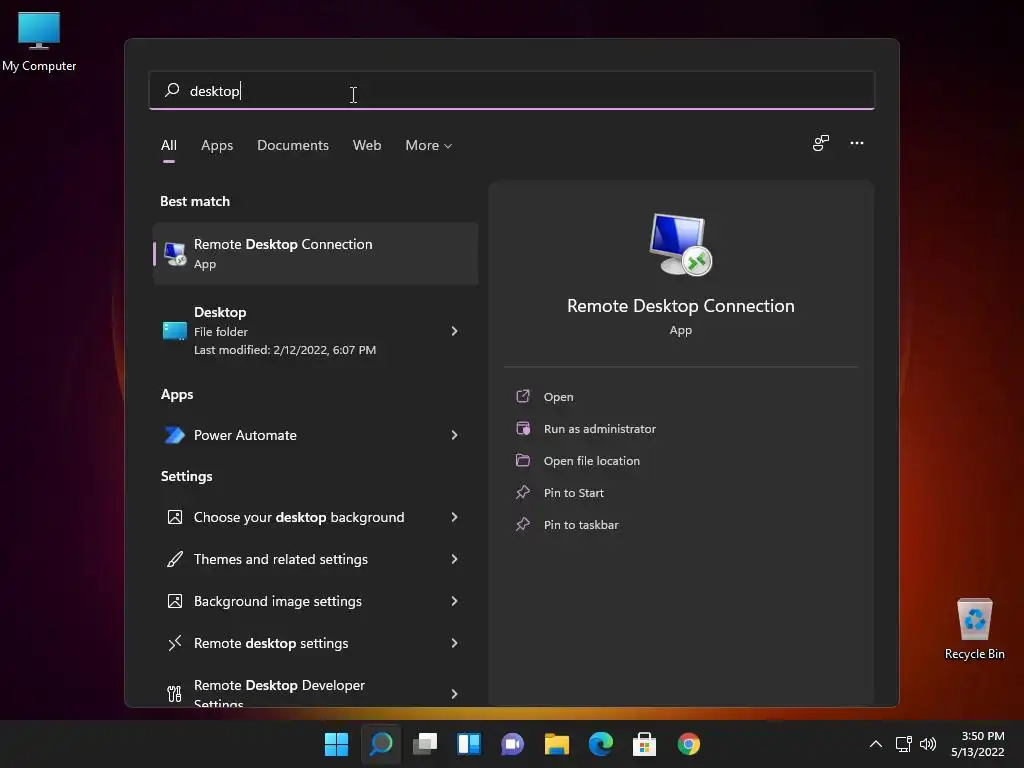The height and width of the screenshot is (768, 1024).
Task: Launch Google Chrome from taskbar
Action: [688, 744]
